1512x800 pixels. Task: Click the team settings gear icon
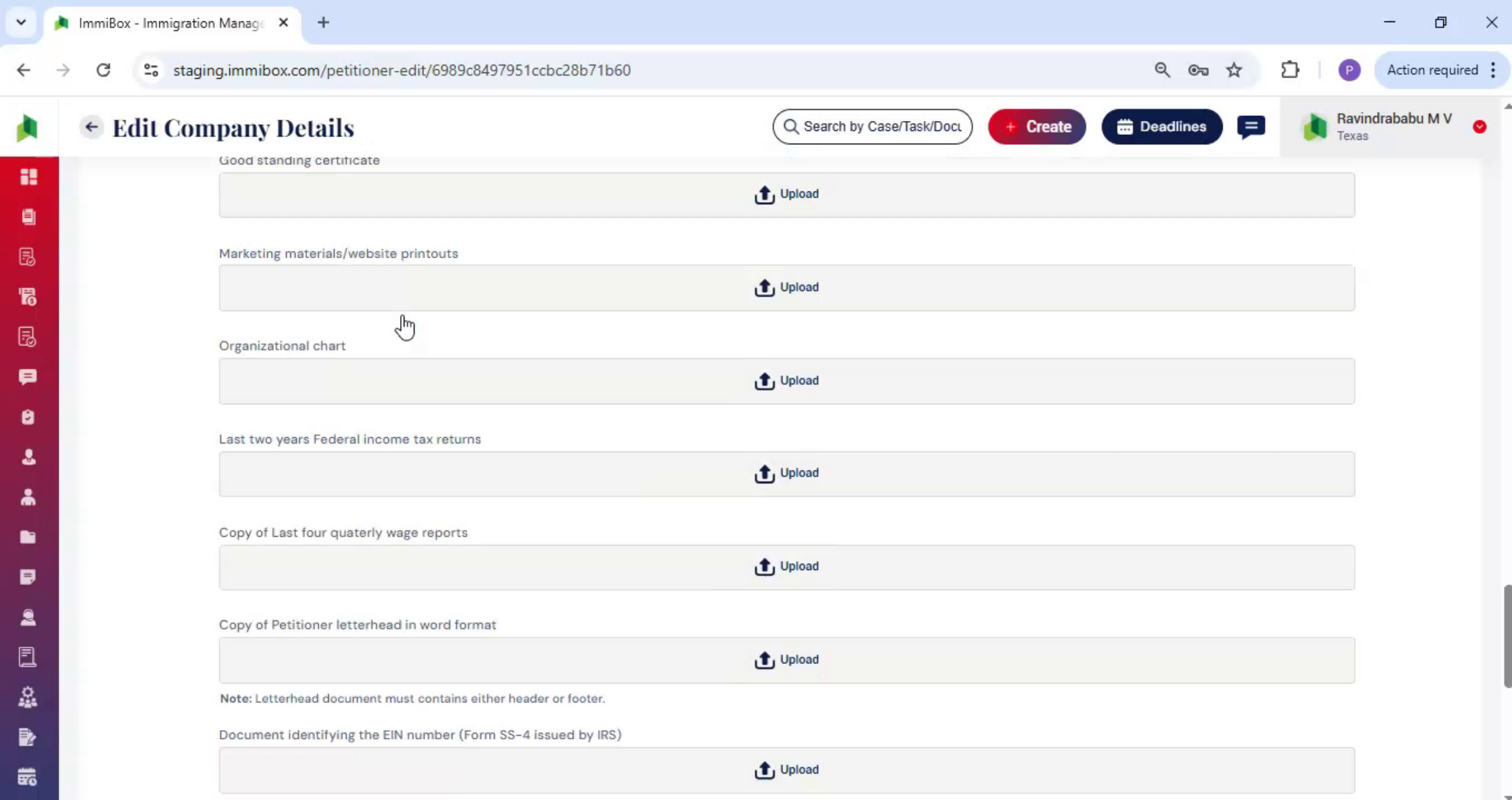(28, 697)
